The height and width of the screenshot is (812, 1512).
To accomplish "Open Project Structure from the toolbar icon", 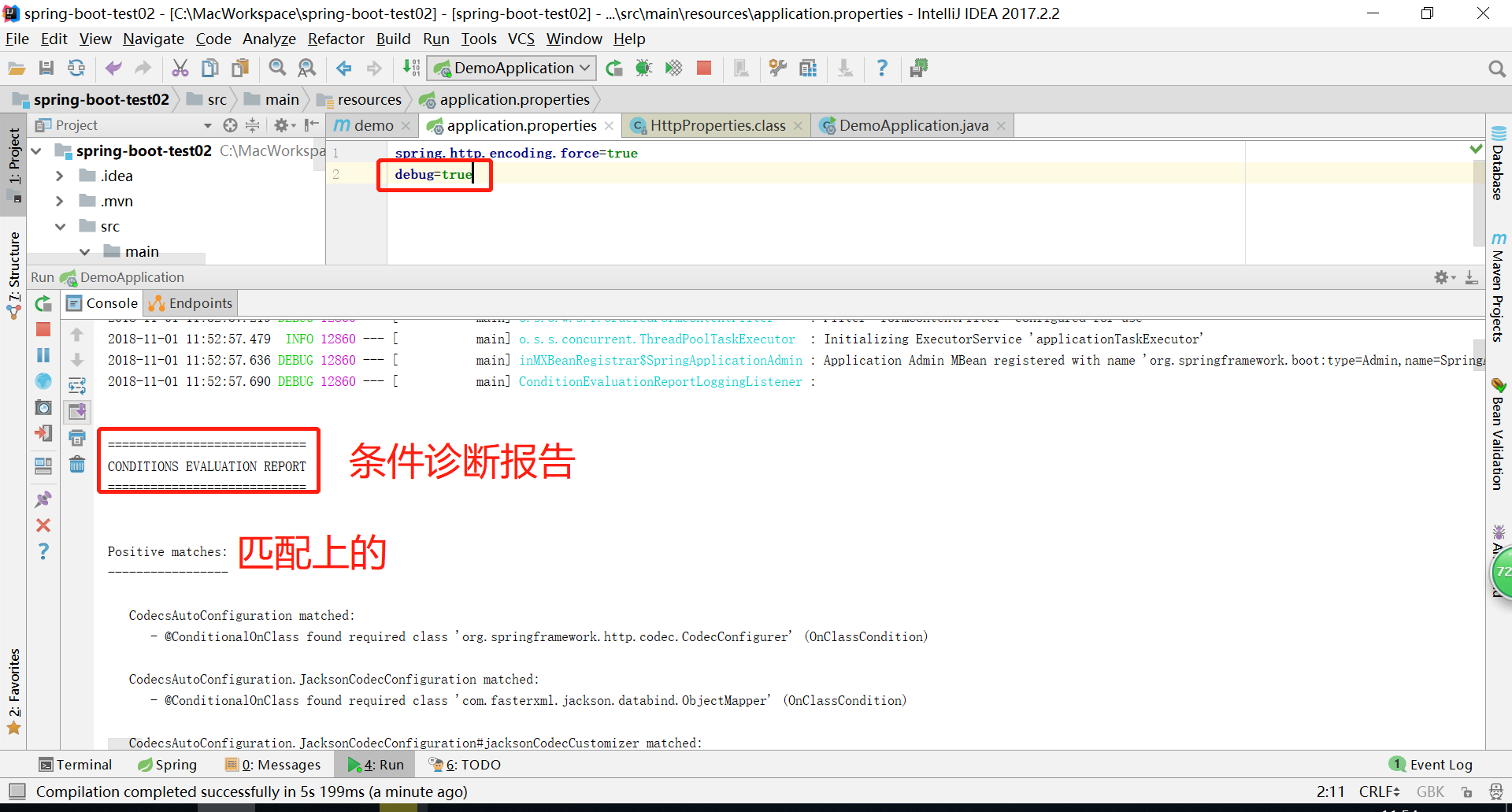I will (808, 69).
